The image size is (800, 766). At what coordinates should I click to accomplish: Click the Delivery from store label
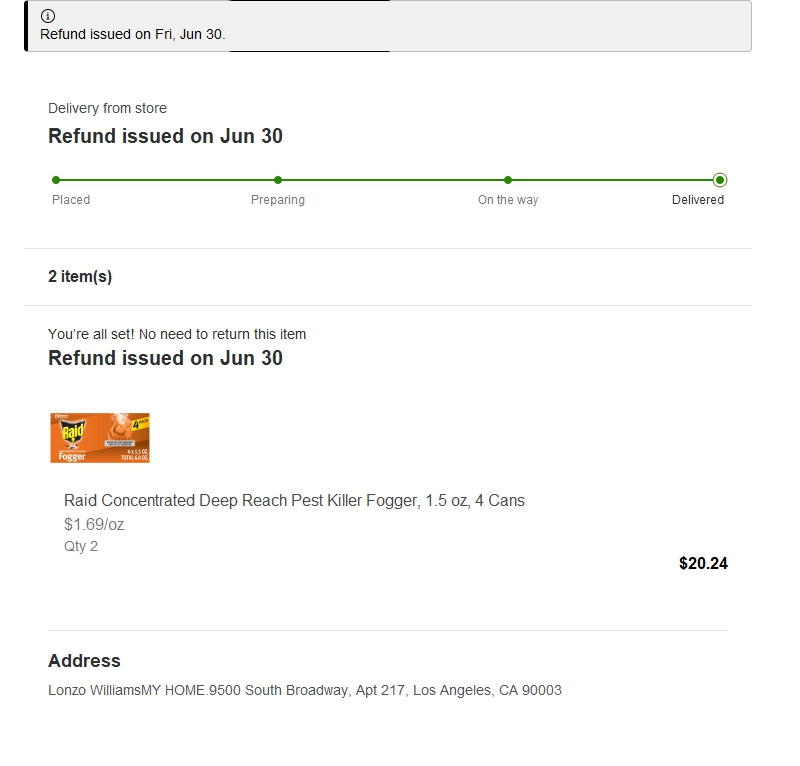[x=107, y=108]
